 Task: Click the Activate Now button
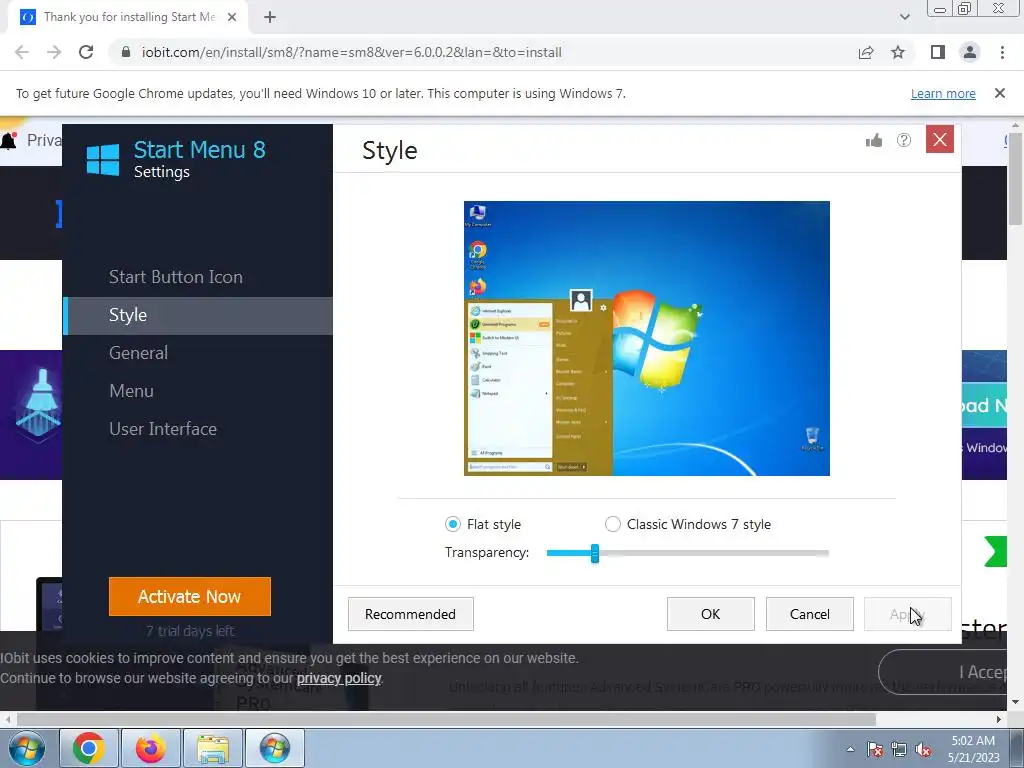click(x=189, y=596)
